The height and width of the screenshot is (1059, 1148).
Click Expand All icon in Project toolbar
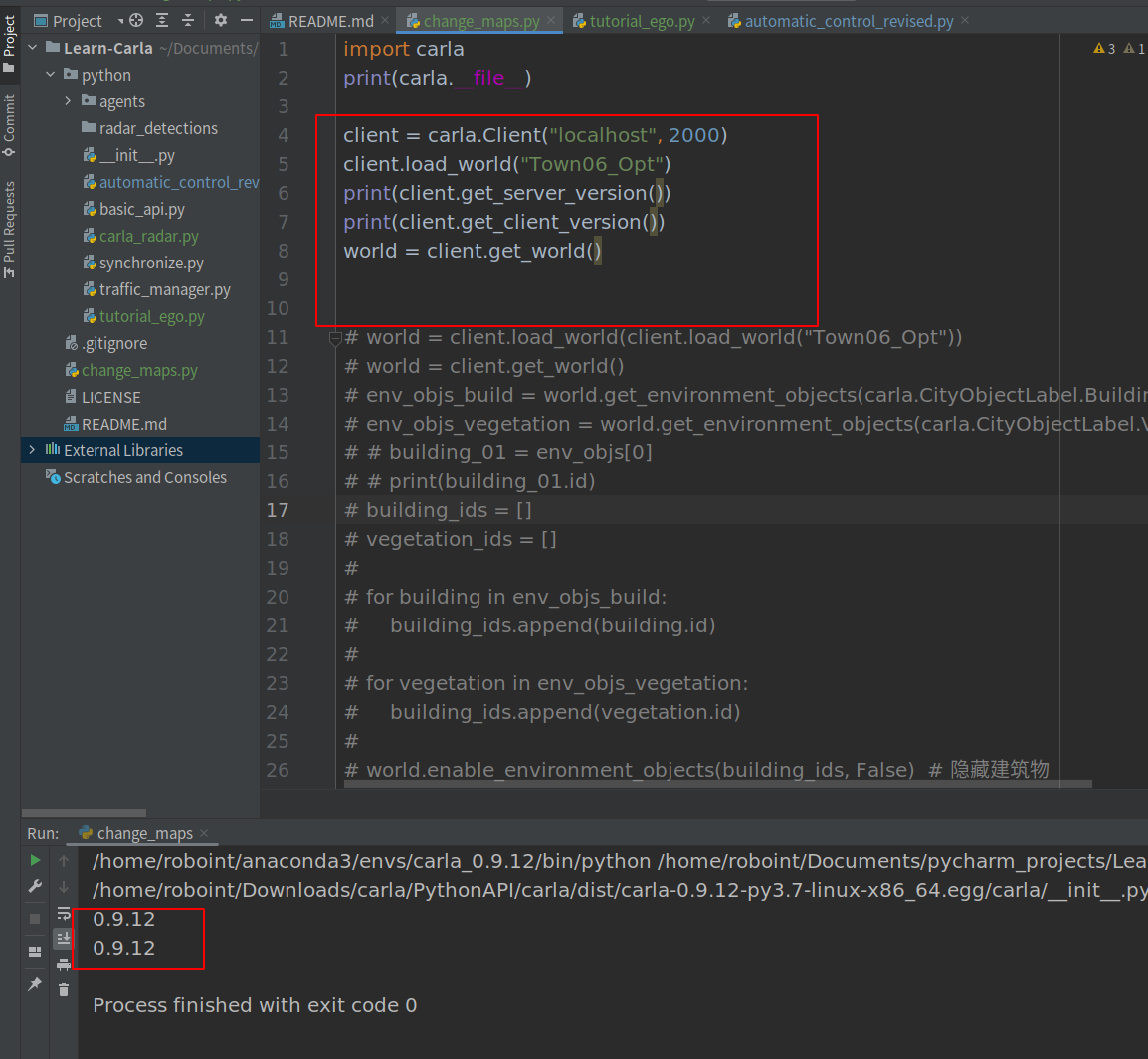point(162,21)
